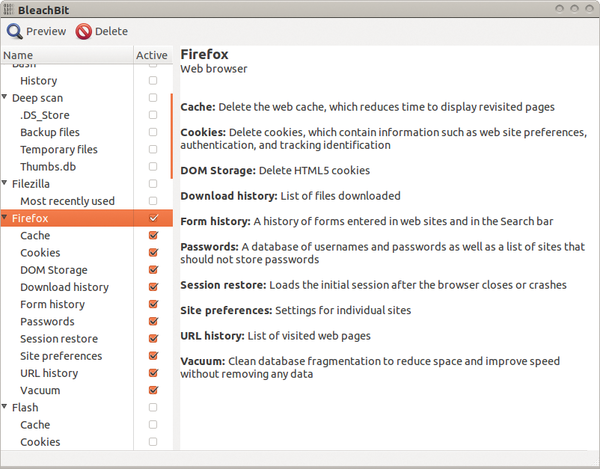Select the Site preferences row
Image resolution: width=600 pixels, height=469 pixels.
[x=86, y=356]
